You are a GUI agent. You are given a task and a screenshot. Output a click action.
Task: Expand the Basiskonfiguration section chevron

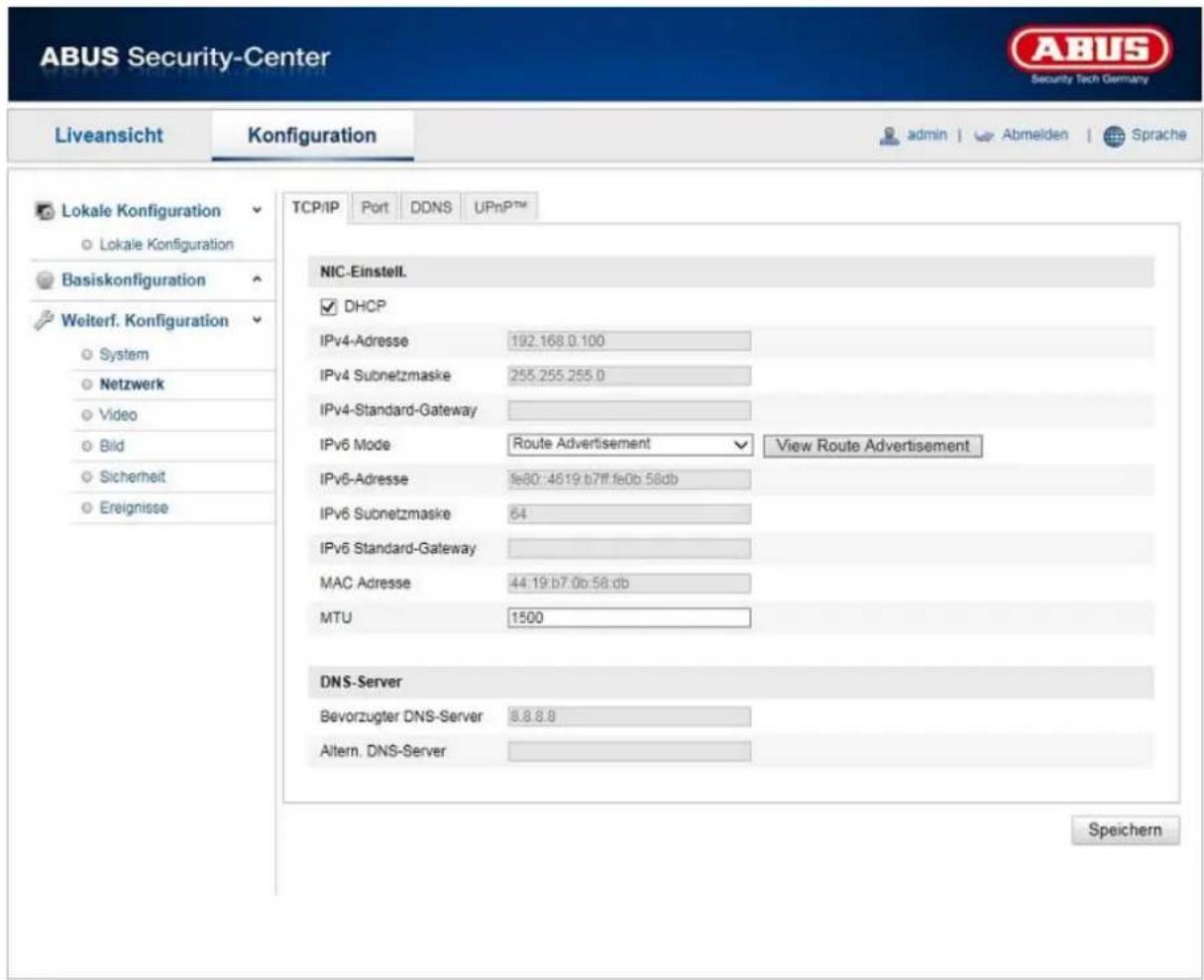click(x=258, y=280)
